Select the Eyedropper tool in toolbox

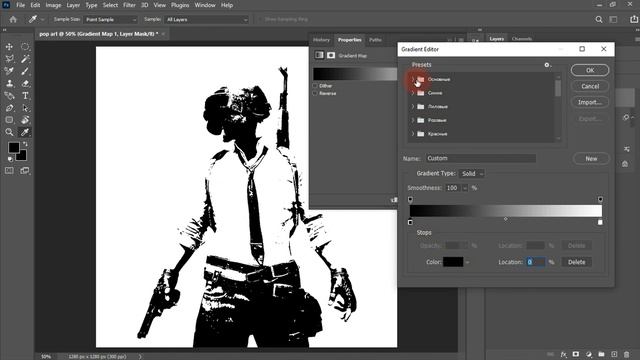(x=25, y=132)
